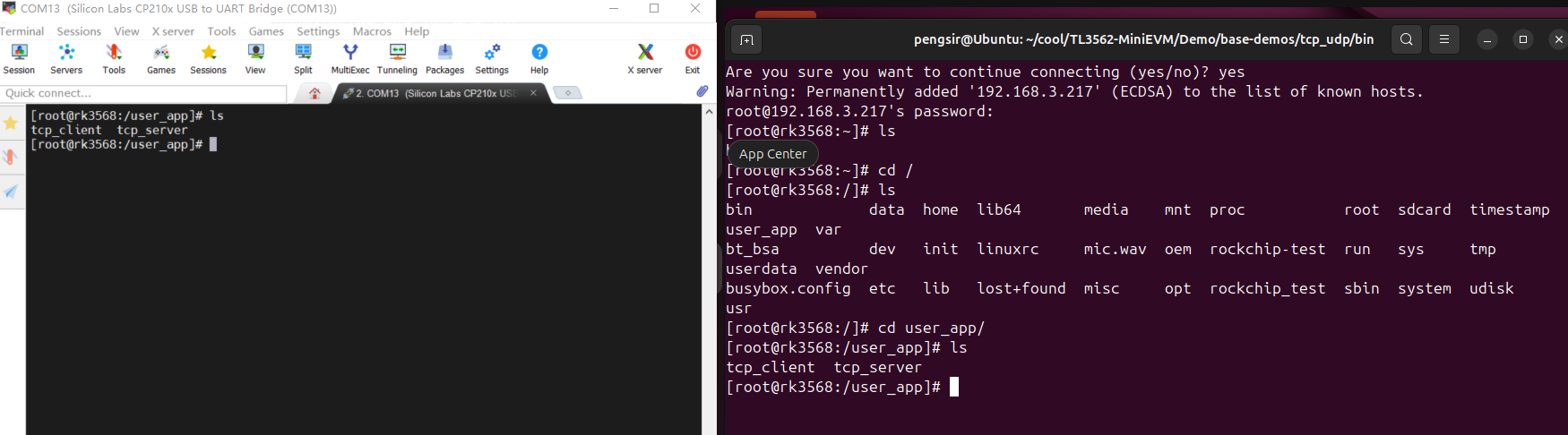The width and height of the screenshot is (1568, 435).
Task: Click the Session toolbar icon
Action: [19, 58]
